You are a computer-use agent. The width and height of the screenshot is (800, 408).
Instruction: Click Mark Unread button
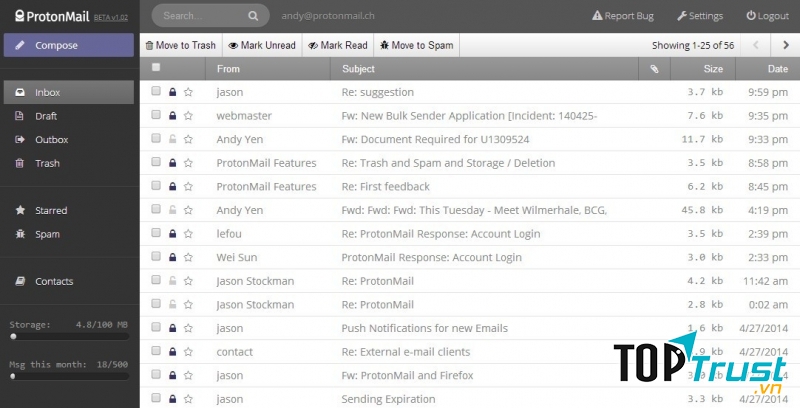tap(262, 45)
